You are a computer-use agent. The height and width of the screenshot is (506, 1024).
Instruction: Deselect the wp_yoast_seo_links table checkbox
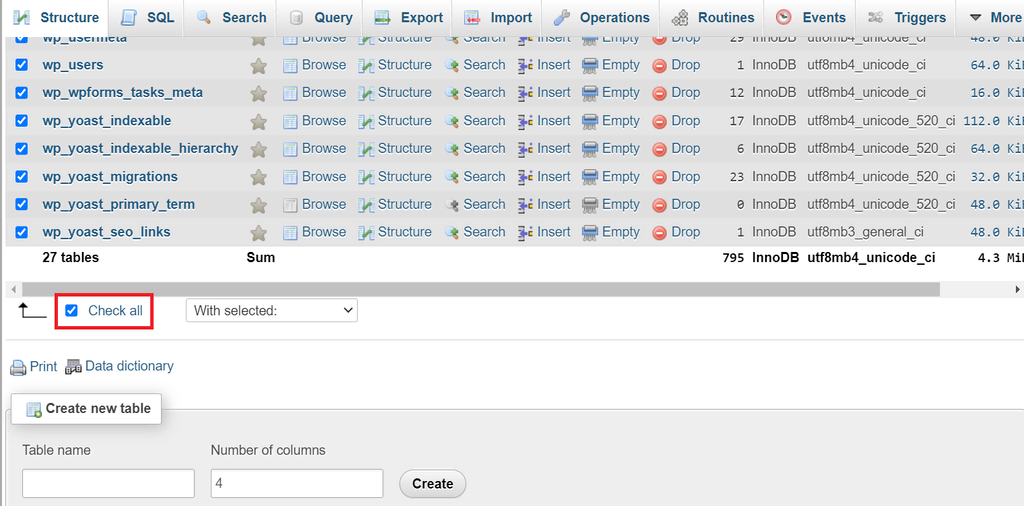(x=22, y=232)
